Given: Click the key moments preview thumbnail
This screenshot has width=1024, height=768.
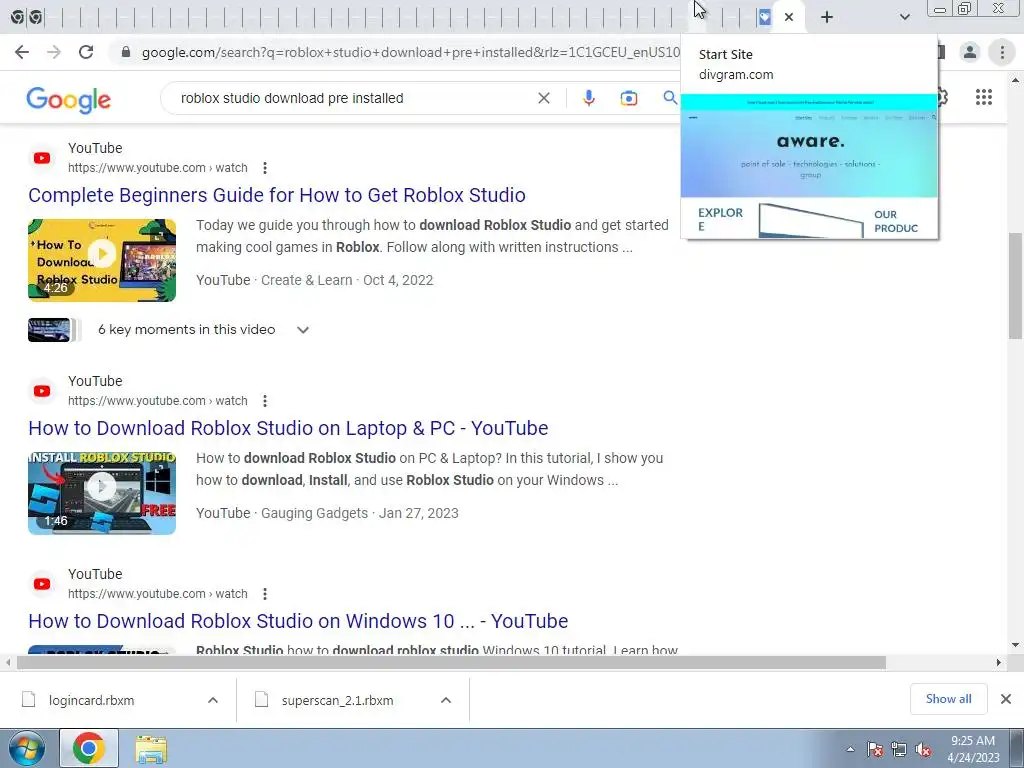Looking at the screenshot, I should [x=49, y=330].
